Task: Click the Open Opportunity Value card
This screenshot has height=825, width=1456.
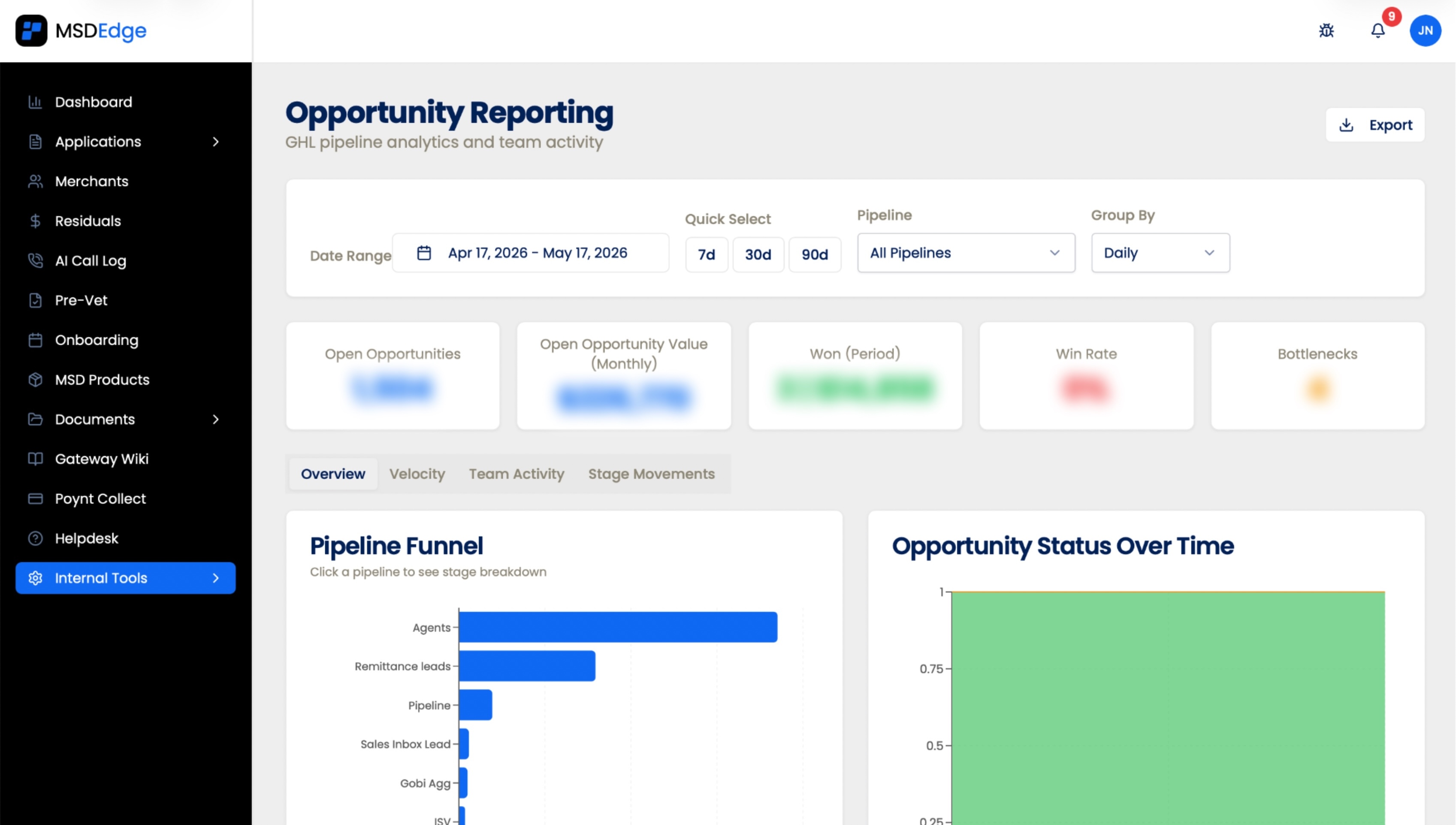Action: click(x=624, y=376)
